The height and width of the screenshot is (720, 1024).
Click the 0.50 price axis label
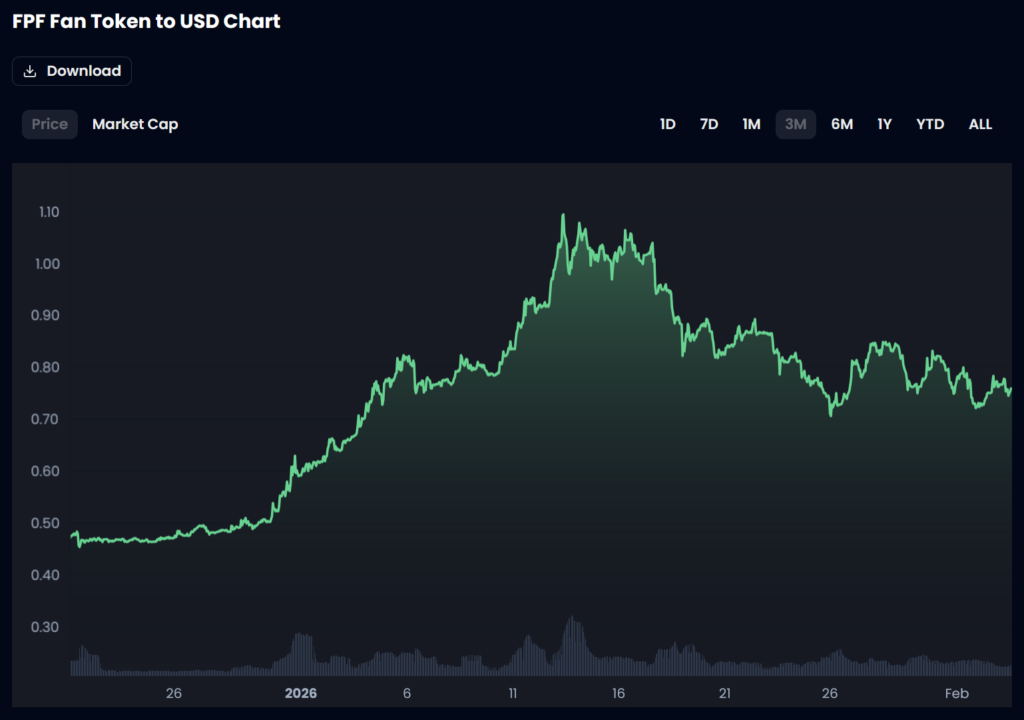coord(49,523)
